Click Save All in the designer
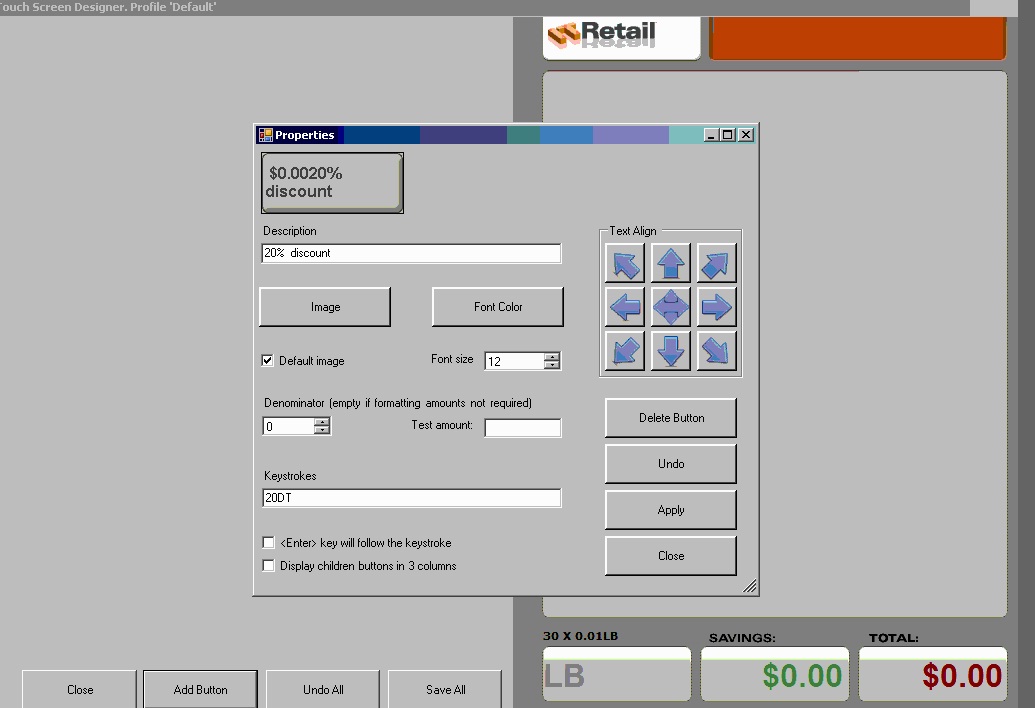This screenshot has height=708, width=1035. tap(446, 690)
